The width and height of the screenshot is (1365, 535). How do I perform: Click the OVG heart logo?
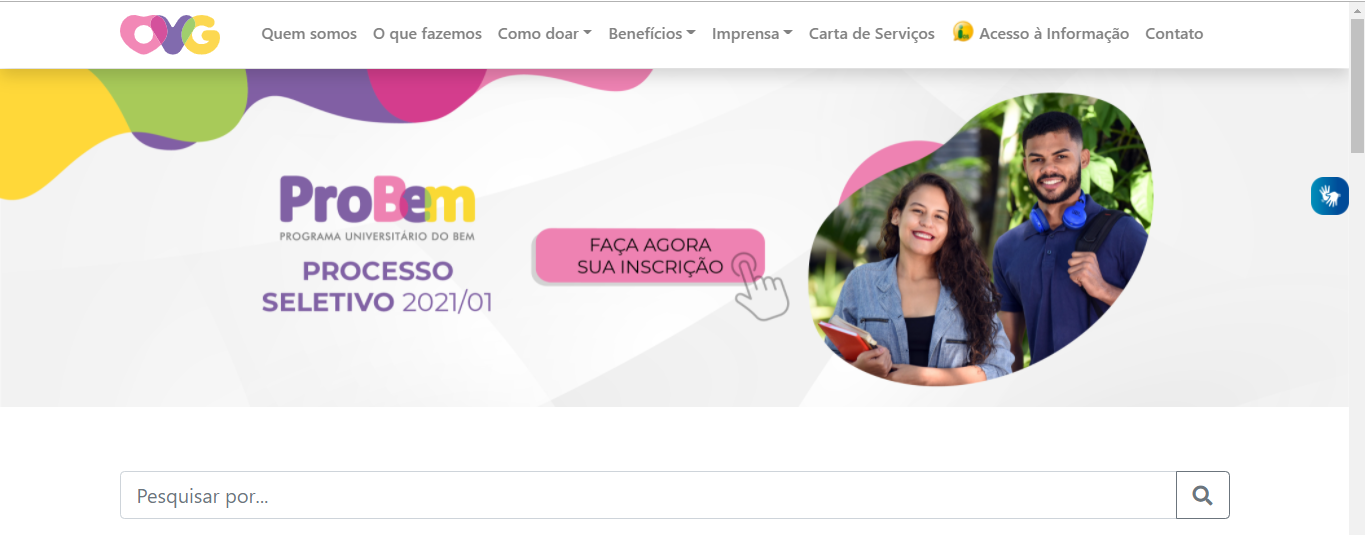point(170,34)
